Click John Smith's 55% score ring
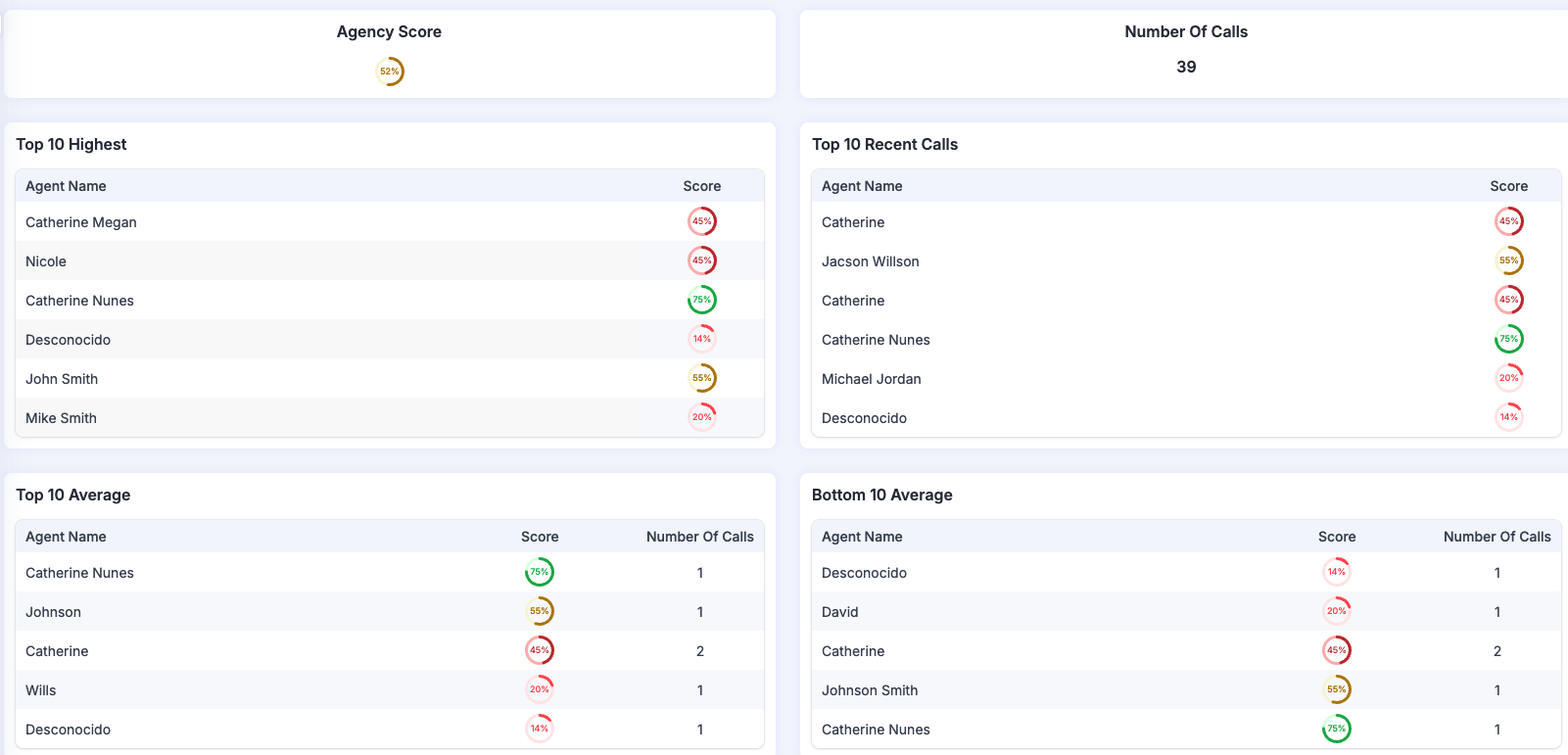Screen dimensions: 1568x755 click(x=702, y=378)
